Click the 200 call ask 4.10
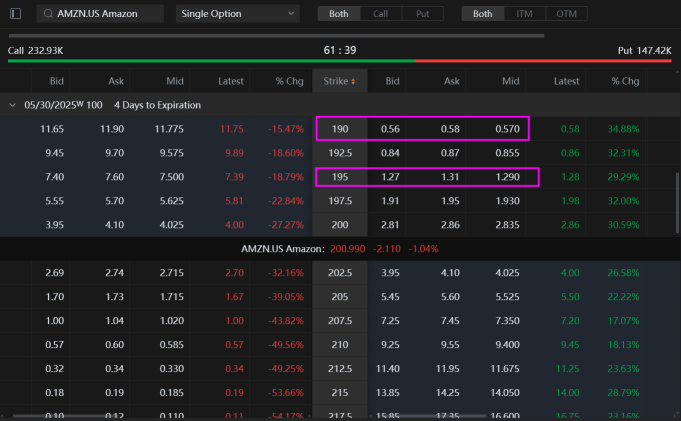 [114, 225]
